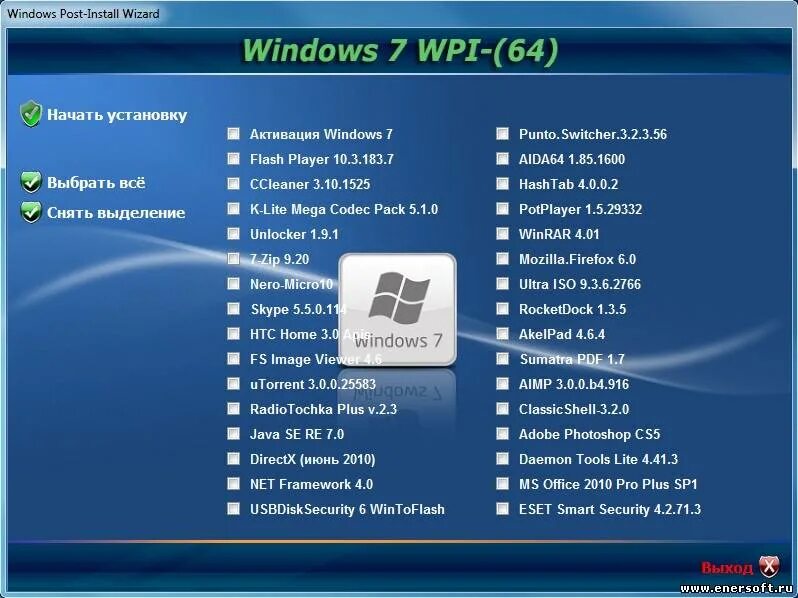Screen dimensions: 798x598
Task: Click the check icon beside Снять выделение
Action: tap(31, 212)
